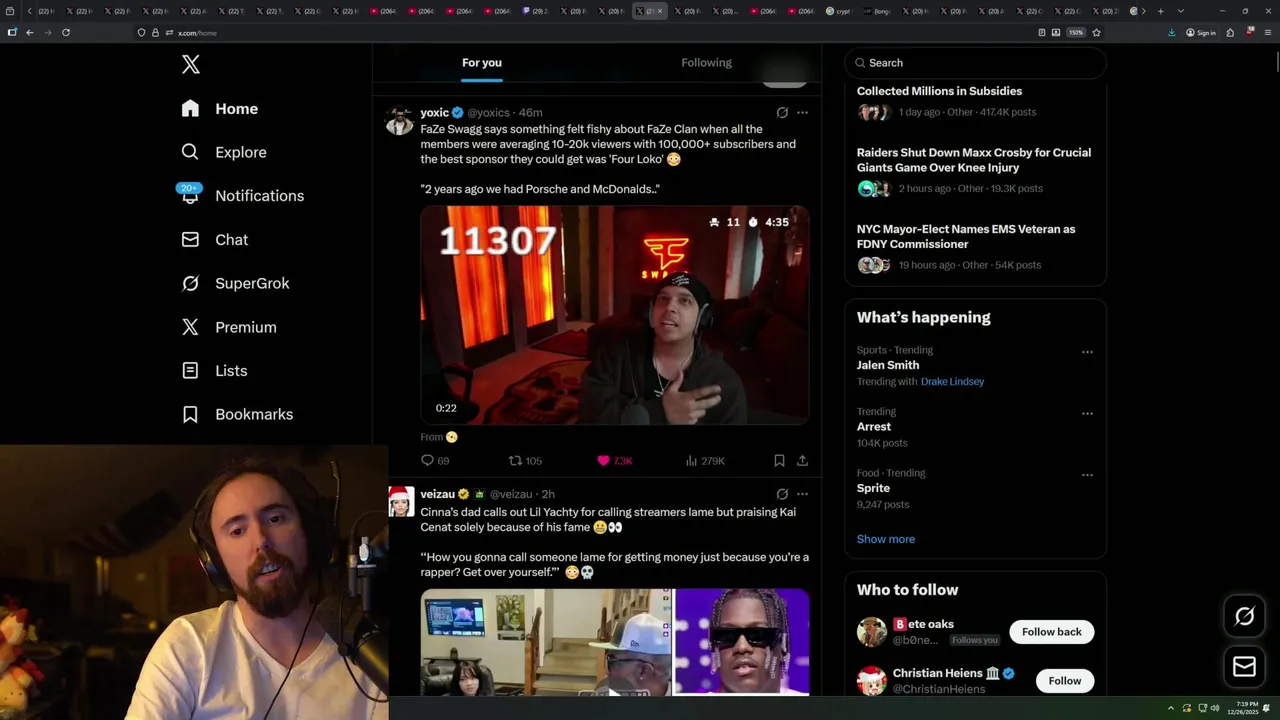Screen dimensions: 1280x720
Task: Open the floating Messages envelope button
Action: click(x=1244, y=667)
